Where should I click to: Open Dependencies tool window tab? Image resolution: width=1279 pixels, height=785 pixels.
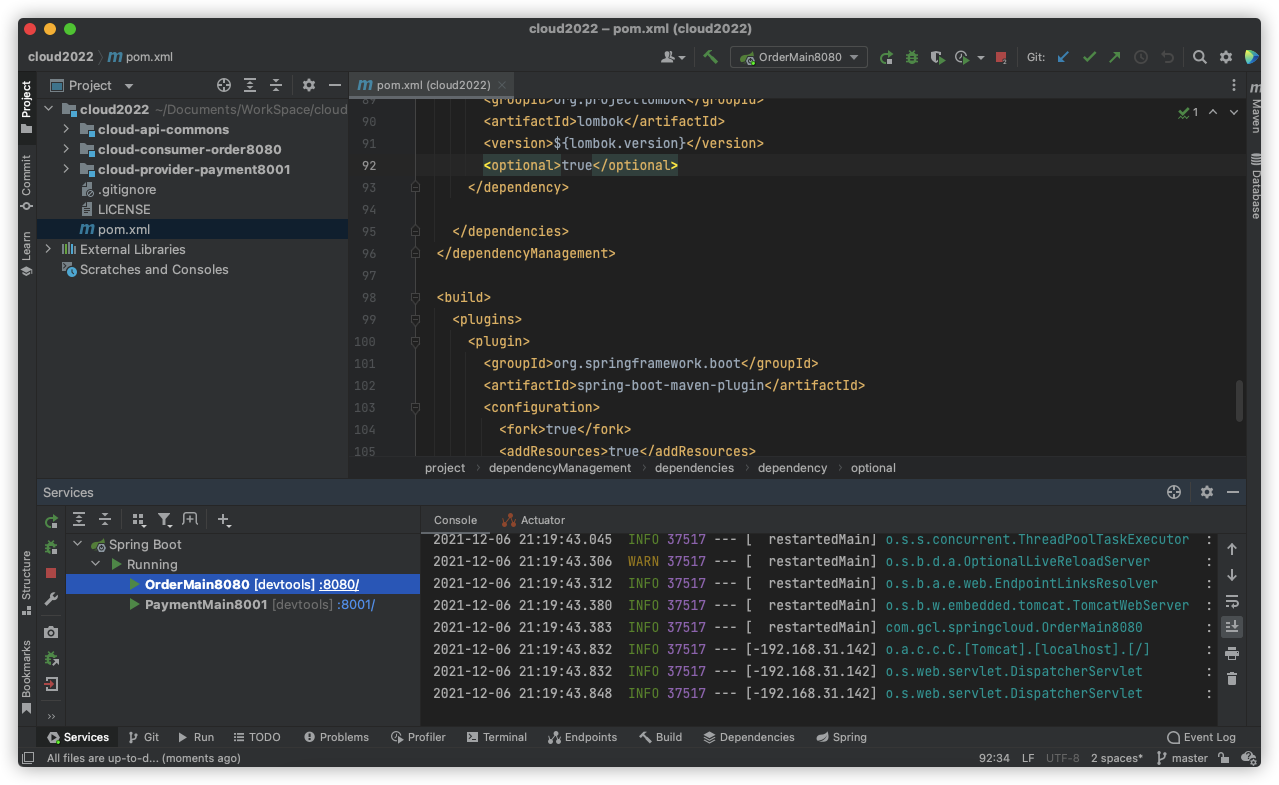point(748,737)
